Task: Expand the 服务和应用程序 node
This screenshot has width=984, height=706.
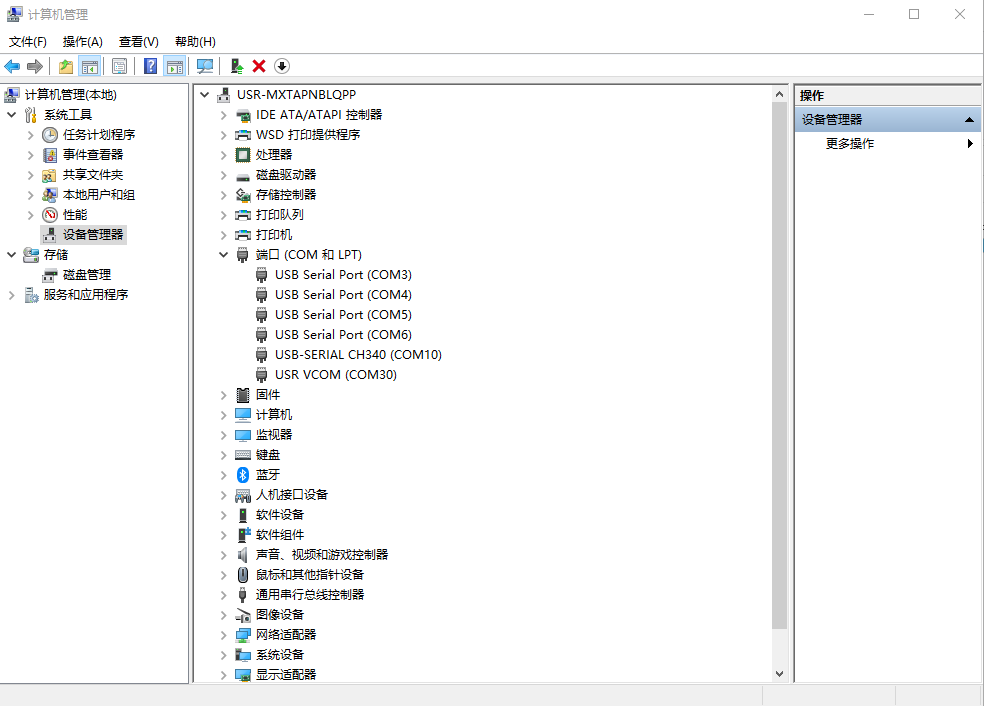Action: (11, 295)
